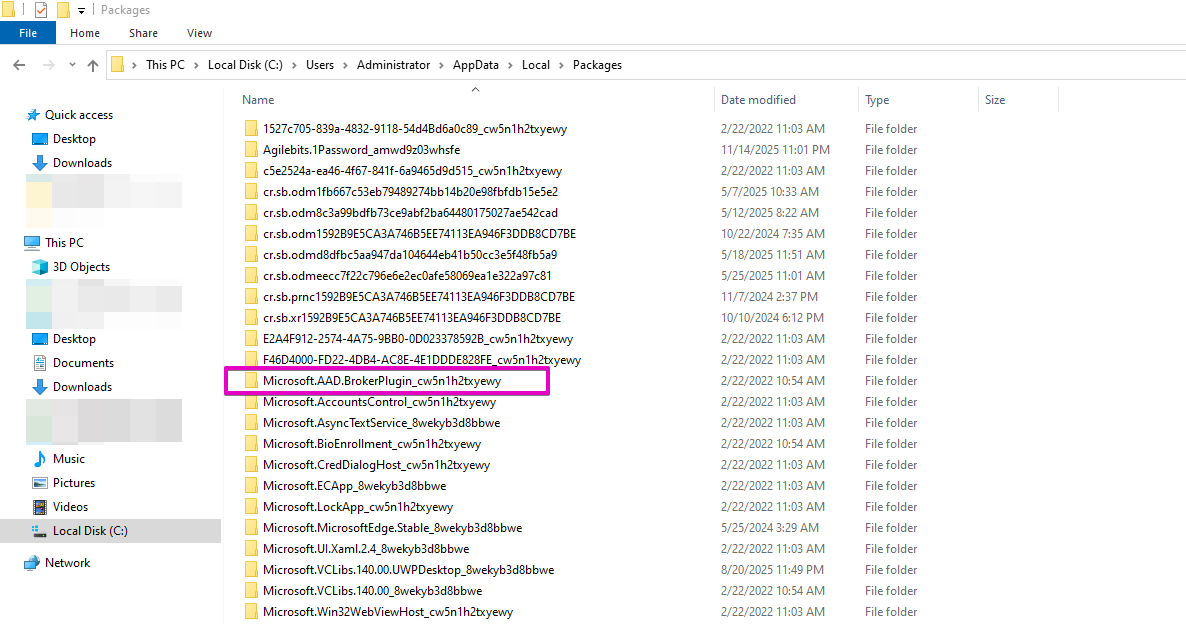Select Downloads under Quick access
Viewport: 1186px width, 624px height.
pos(82,163)
